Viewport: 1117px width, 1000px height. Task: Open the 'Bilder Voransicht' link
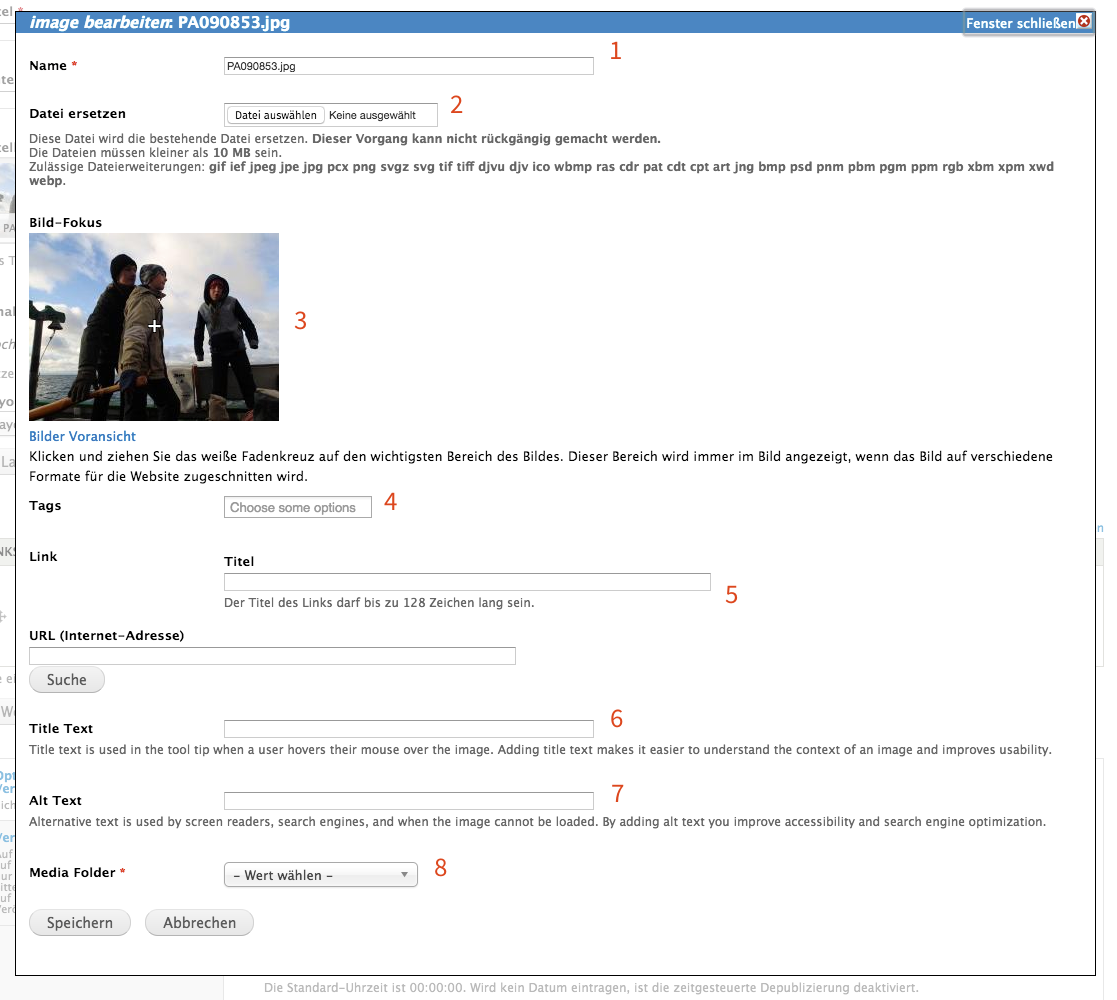(82, 436)
